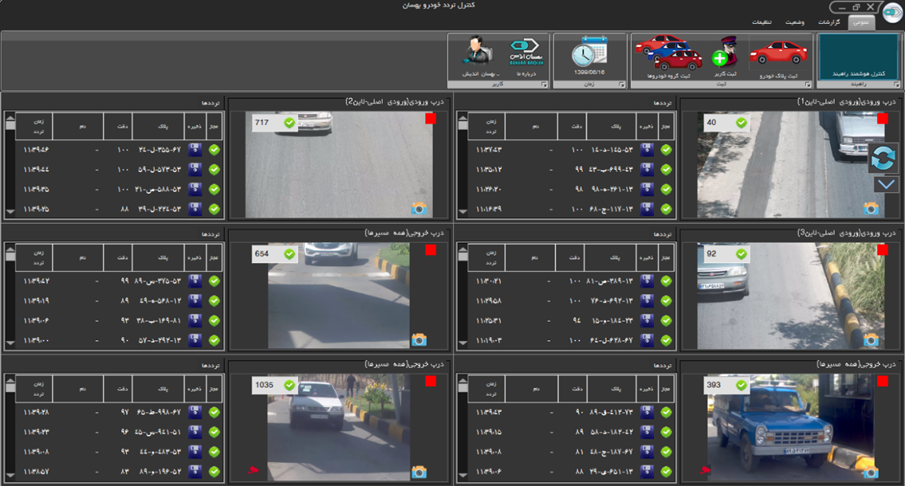Expand blue chevron-down button below refresh icon
This screenshot has width=905, height=486.
click(x=885, y=184)
